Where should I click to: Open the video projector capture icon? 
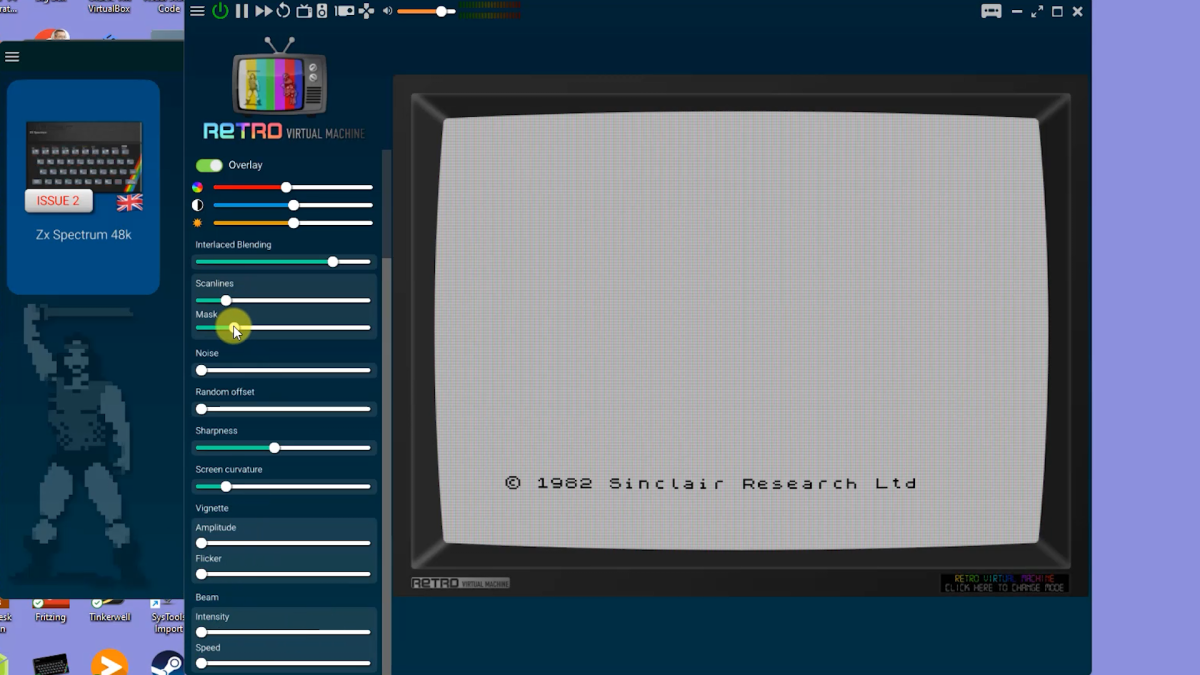click(344, 12)
